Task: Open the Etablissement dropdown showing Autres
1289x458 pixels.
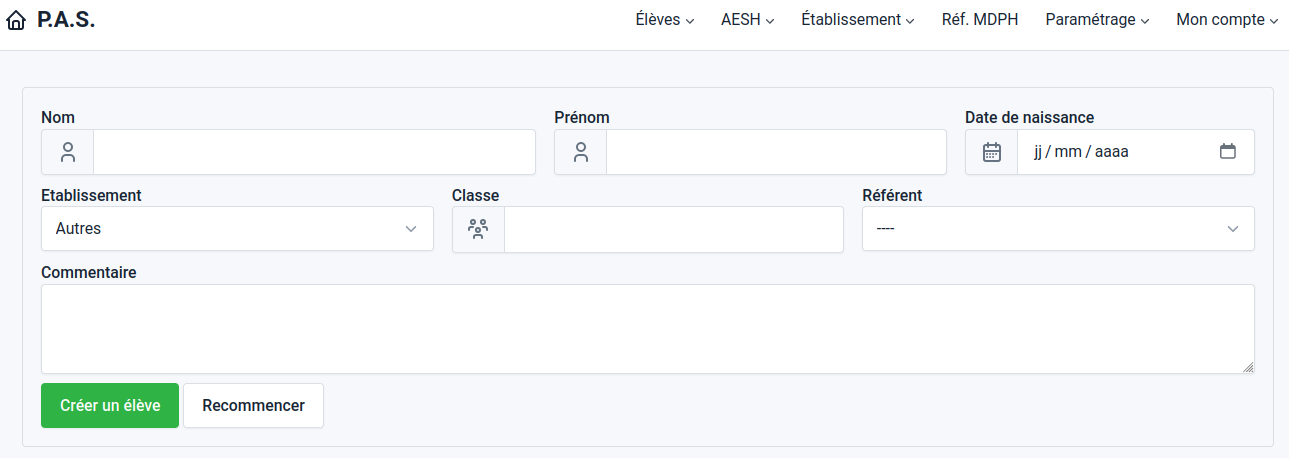Action: tap(237, 228)
